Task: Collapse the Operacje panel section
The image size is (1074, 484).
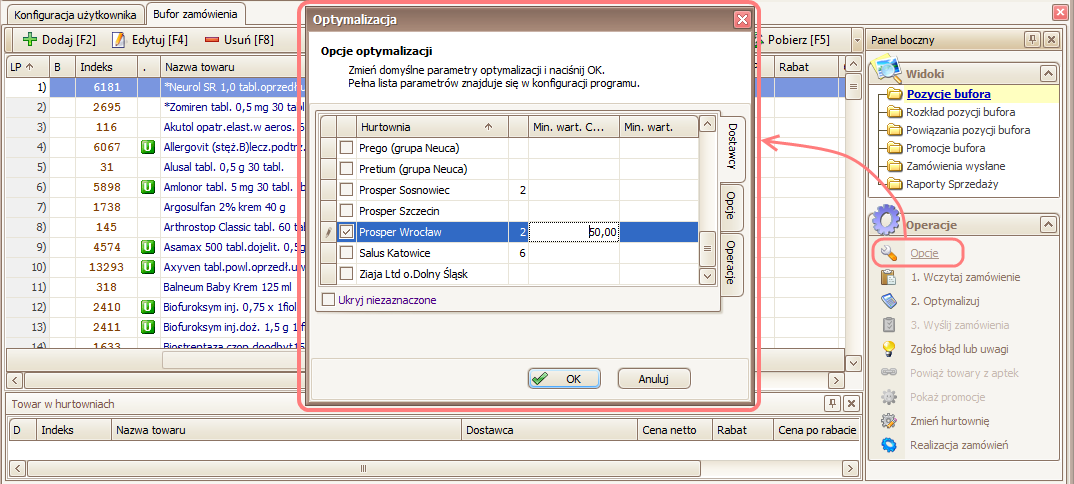Action: [1048, 225]
